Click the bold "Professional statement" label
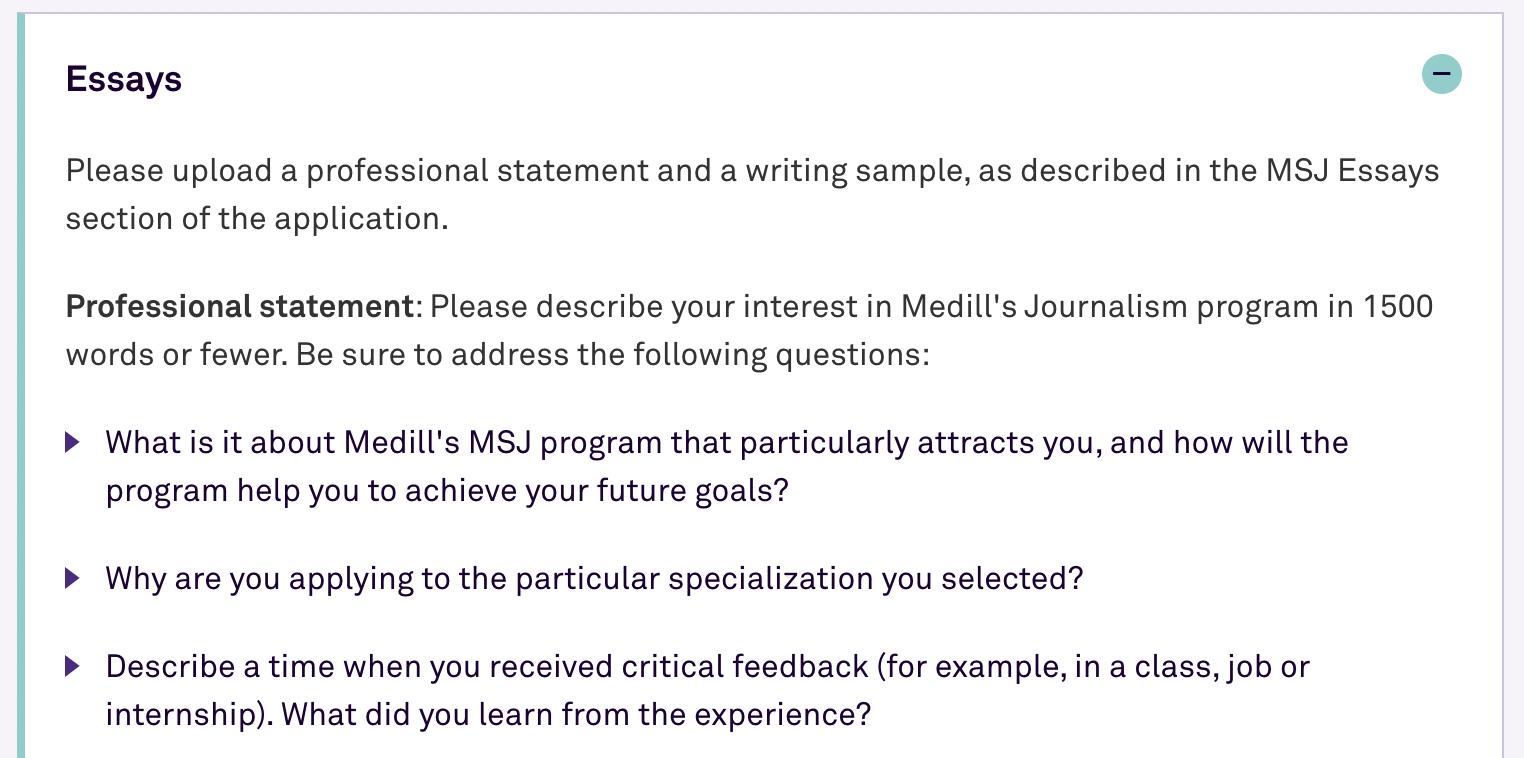 pyautogui.click(x=239, y=306)
